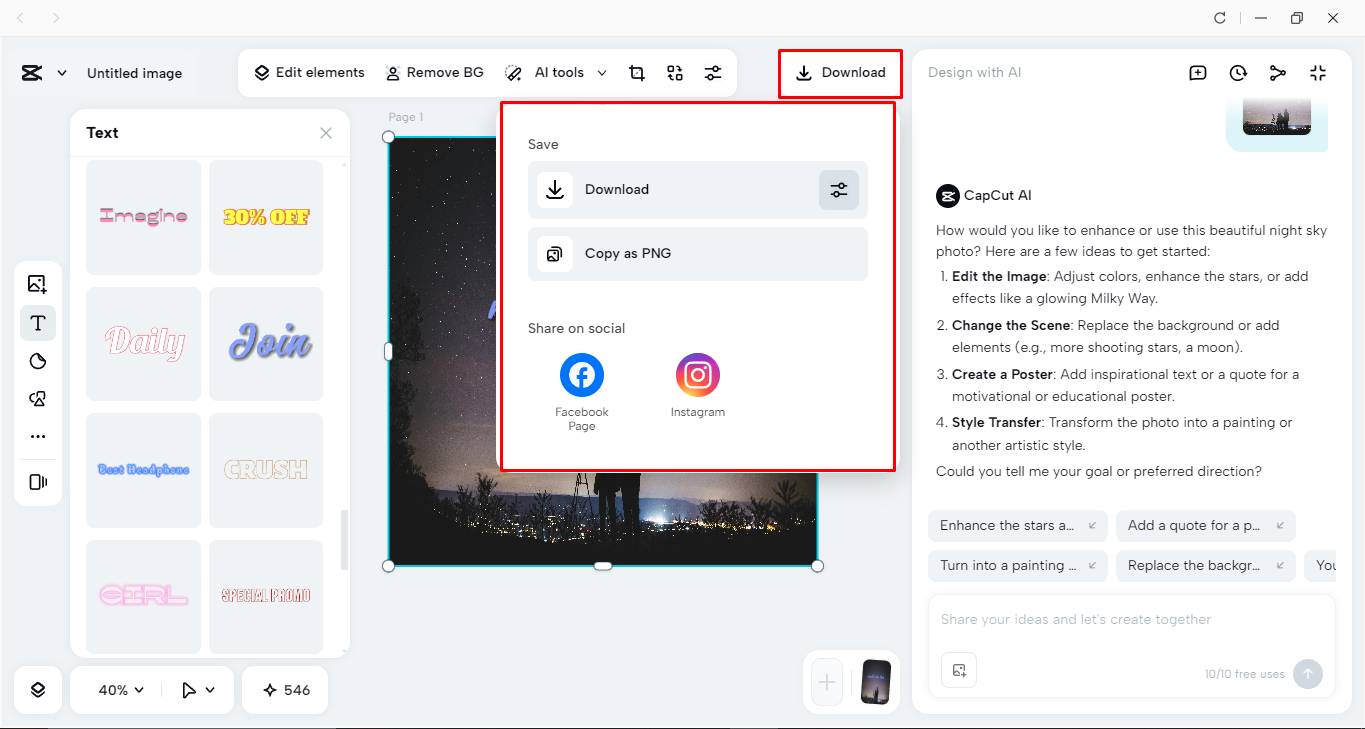The width and height of the screenshot is (1365, 729).
Task: Click the '10/10 free uses' text
Action: click(1245, 674)
